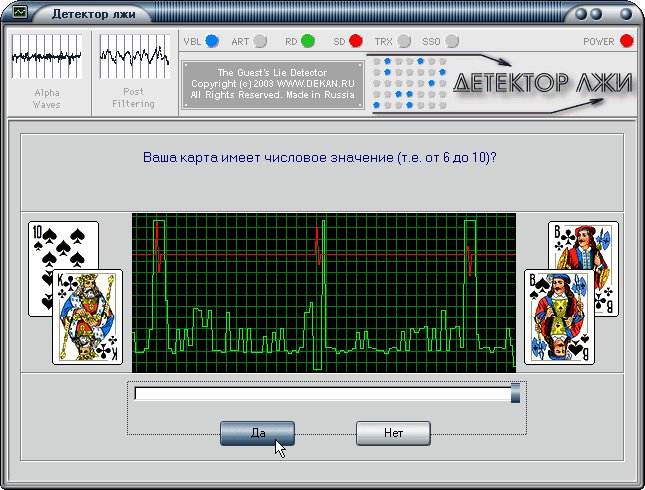Click the green polygraph chart area

pos(324,293)
